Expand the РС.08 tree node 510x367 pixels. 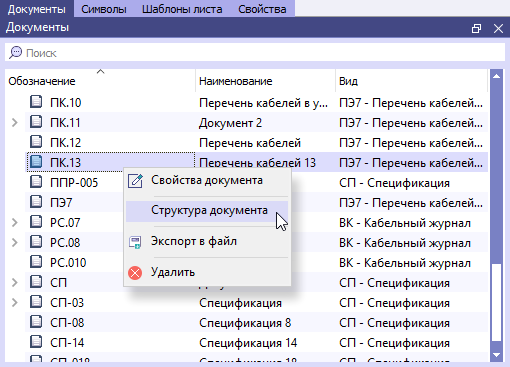(14, 242)
